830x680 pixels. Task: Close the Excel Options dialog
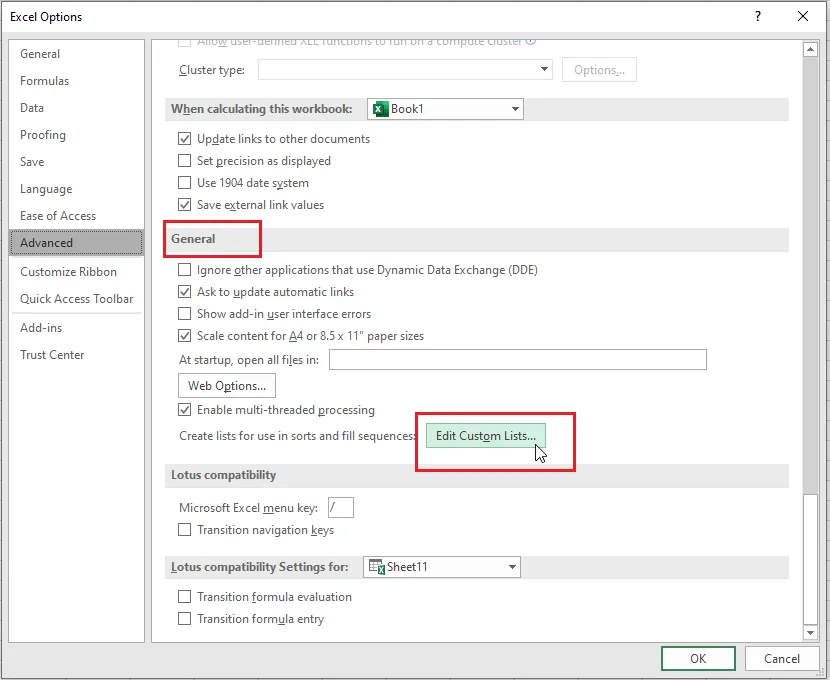click(802, 16)
